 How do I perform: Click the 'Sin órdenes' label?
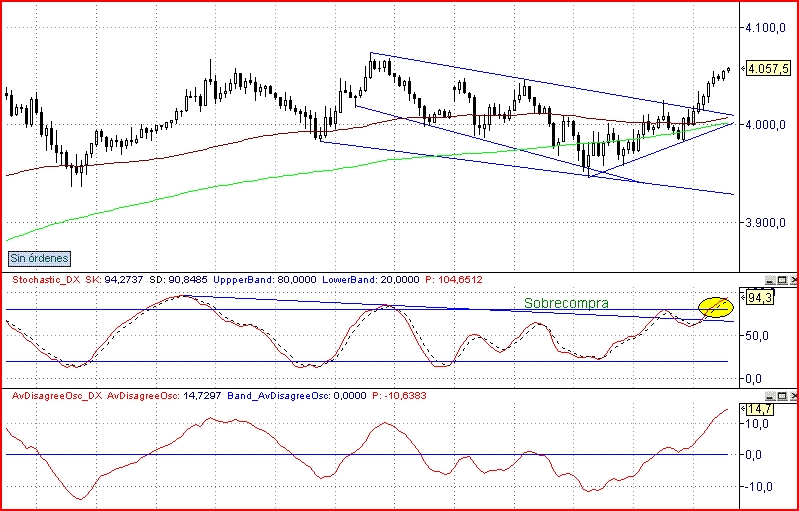coord(39,258)
